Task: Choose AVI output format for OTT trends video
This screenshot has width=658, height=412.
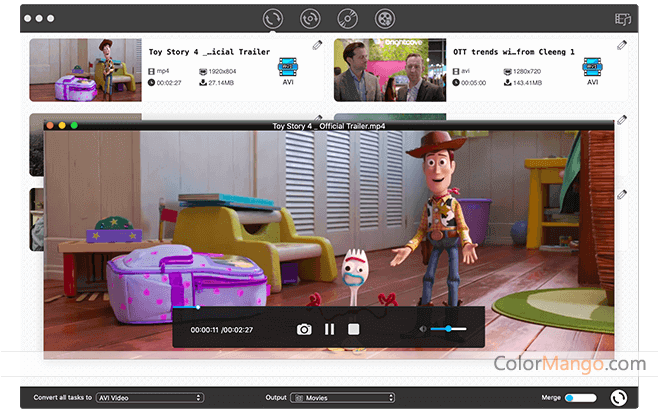Action: (593, 71)
